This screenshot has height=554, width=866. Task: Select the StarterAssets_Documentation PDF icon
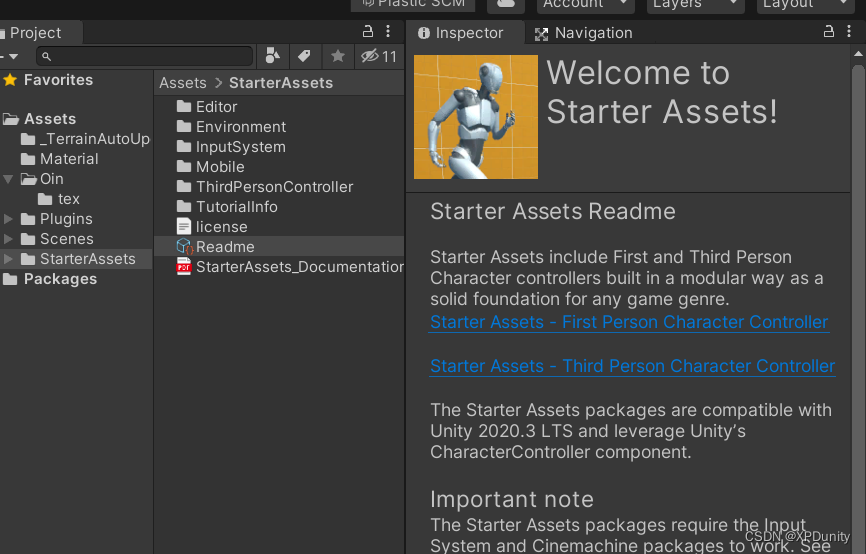[x=183, y=267]
